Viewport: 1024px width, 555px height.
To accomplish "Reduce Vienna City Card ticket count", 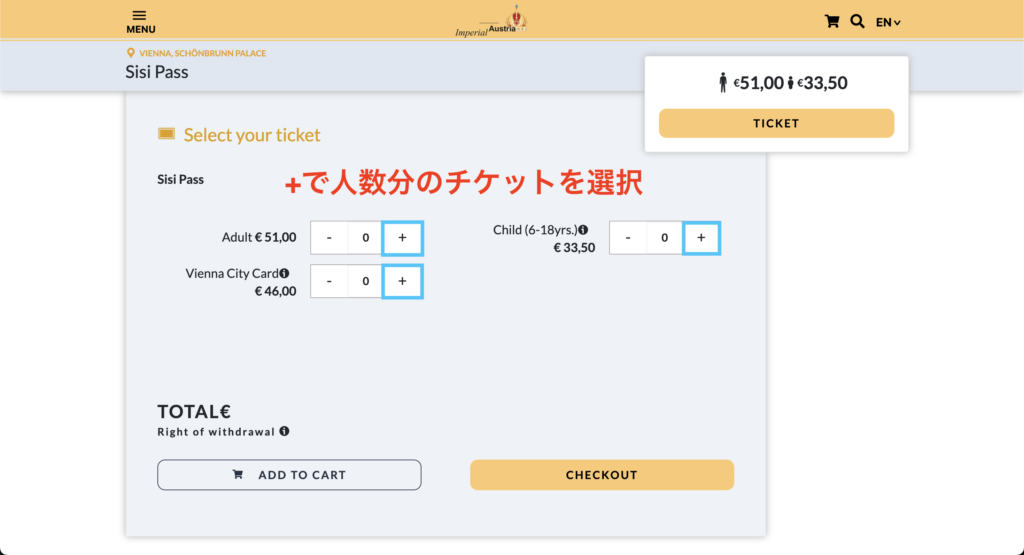I will pyautogui.click(x=329, y=281).
